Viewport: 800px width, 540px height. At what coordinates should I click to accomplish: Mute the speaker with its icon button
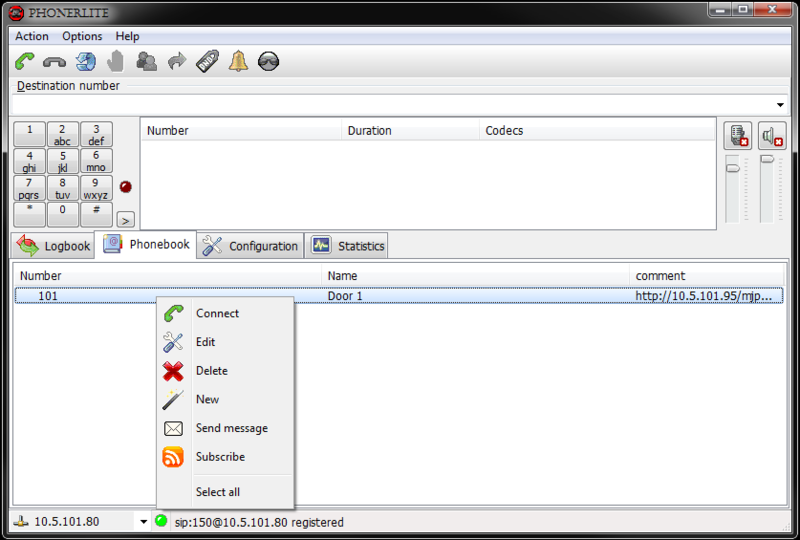pos(772,136)
